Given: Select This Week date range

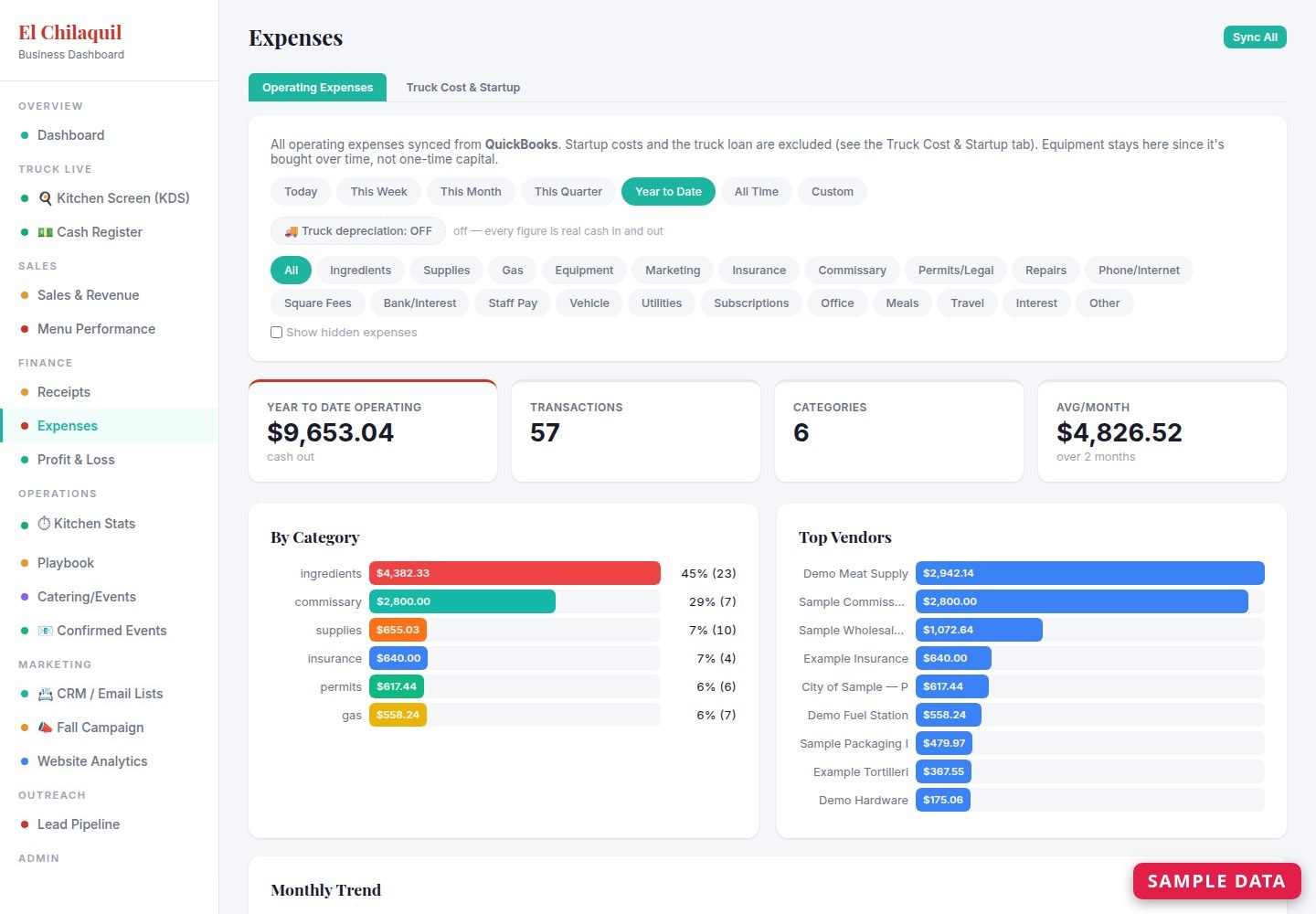Looking at the screenshot, I should 378,192.
